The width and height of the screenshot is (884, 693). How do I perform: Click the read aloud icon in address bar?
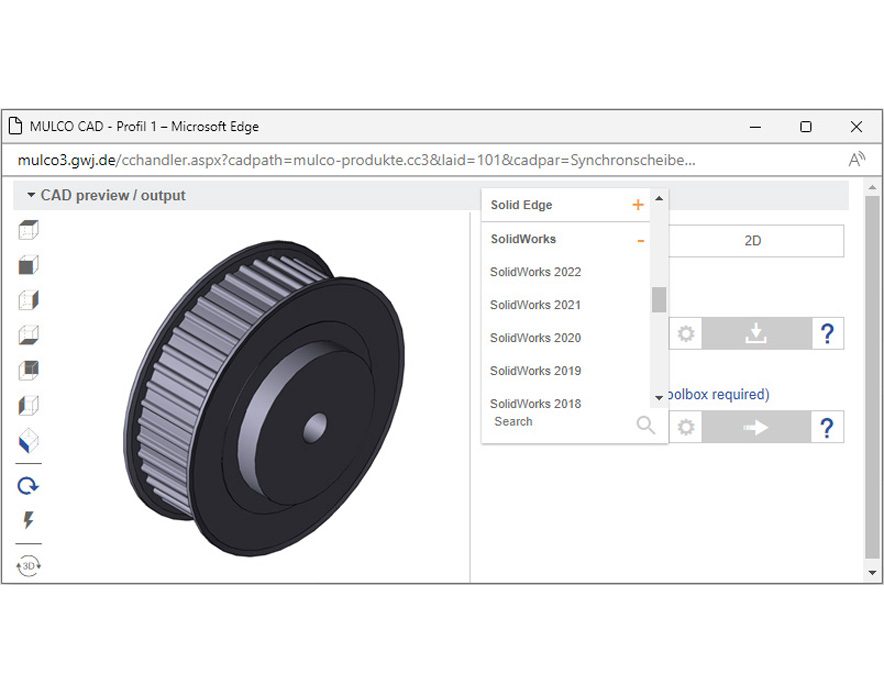856,160
